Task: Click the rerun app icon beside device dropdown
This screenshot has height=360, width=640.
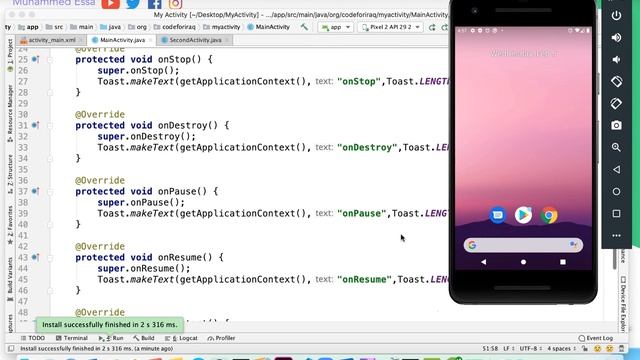Action: click(432, 27)
